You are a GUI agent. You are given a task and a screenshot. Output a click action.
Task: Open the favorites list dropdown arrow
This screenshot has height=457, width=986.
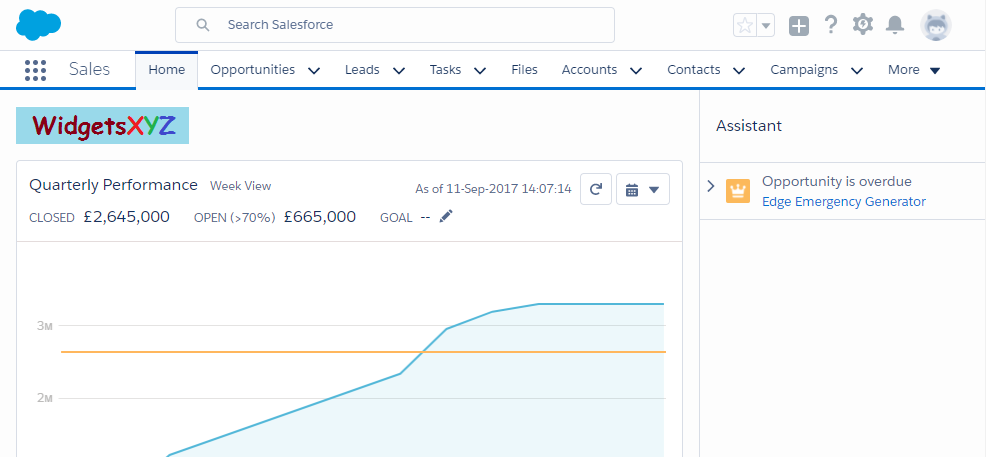point(765,26)
